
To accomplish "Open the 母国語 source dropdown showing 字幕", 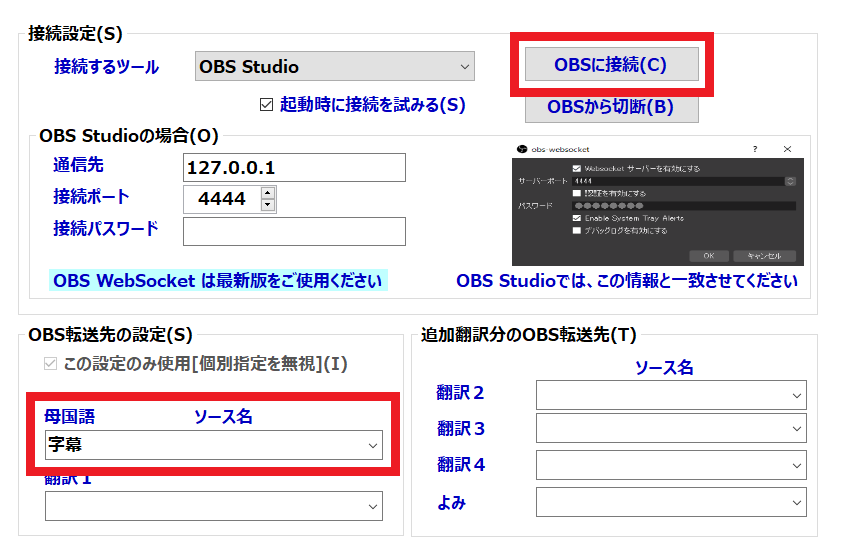I will click(214, 445).
